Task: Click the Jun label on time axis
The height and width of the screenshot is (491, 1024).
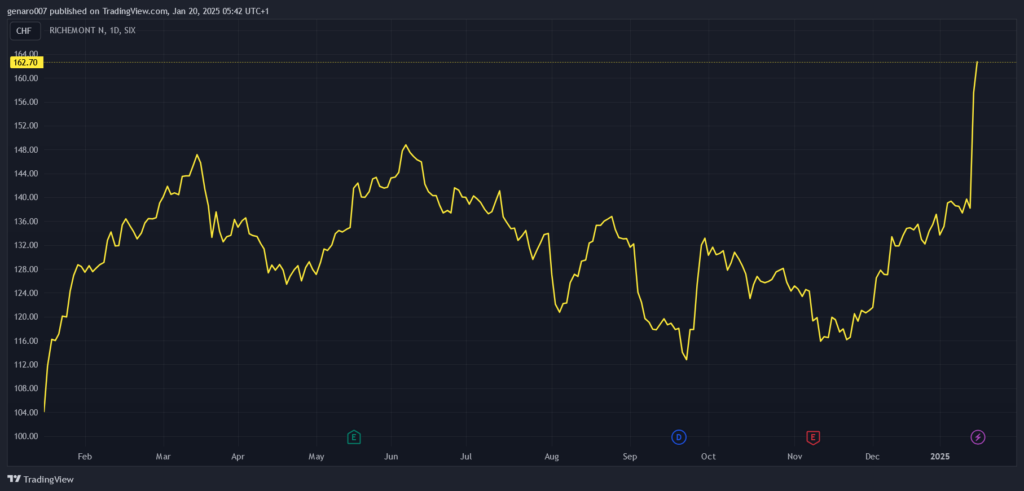Action: (x=392, y=457)
